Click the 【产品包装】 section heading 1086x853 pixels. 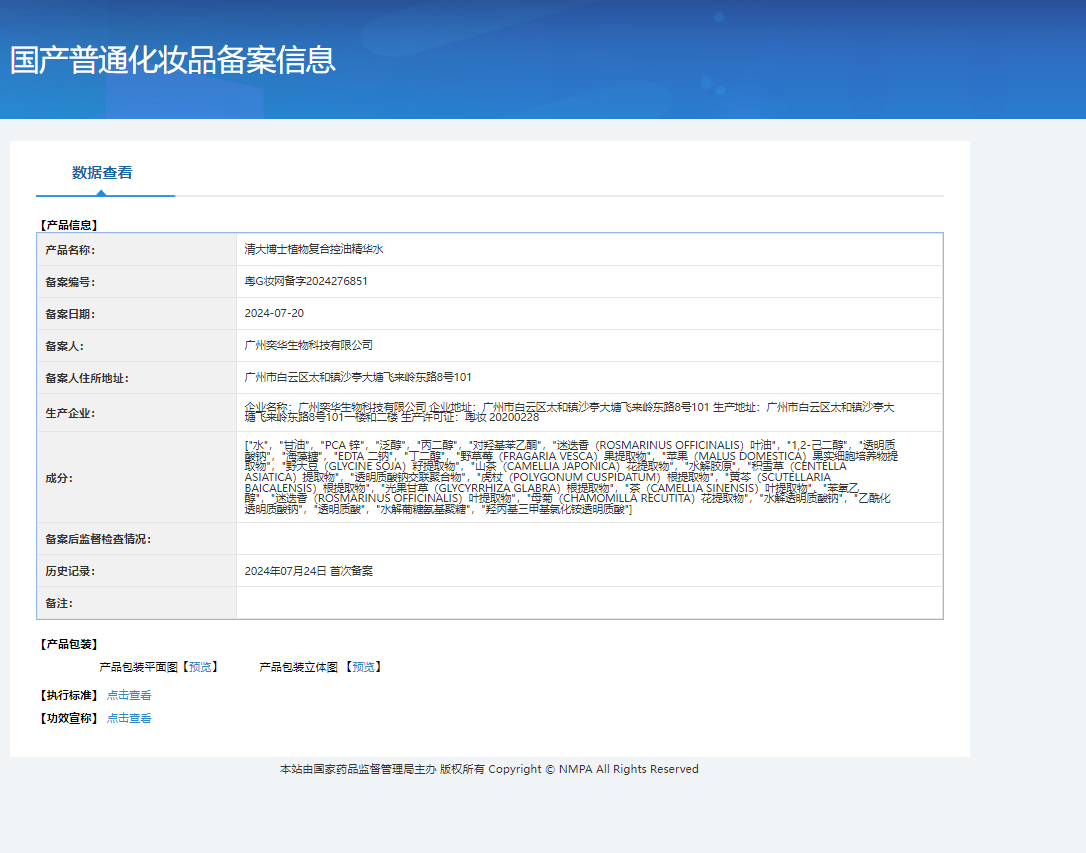click(x=68, y=644)
